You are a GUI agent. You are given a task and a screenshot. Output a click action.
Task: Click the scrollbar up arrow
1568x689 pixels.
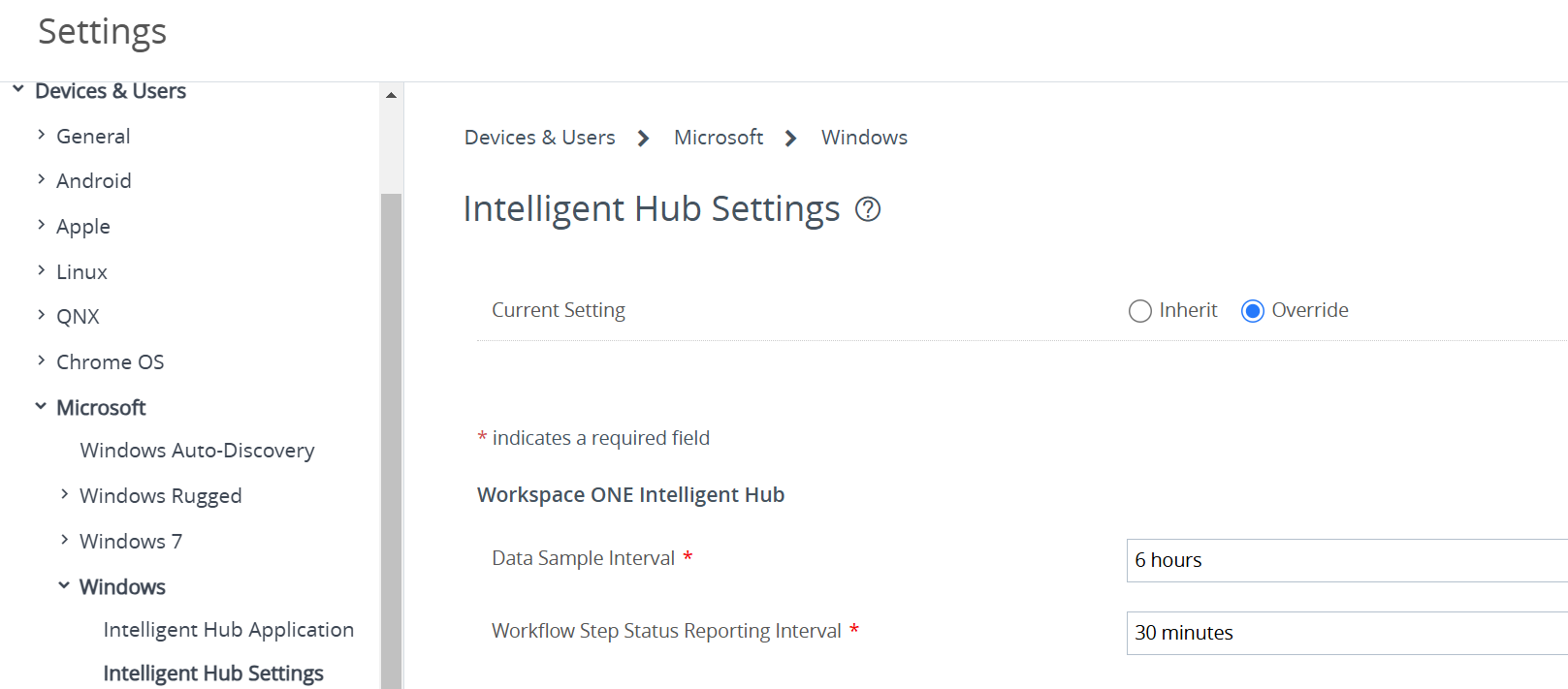pos(391,94)
